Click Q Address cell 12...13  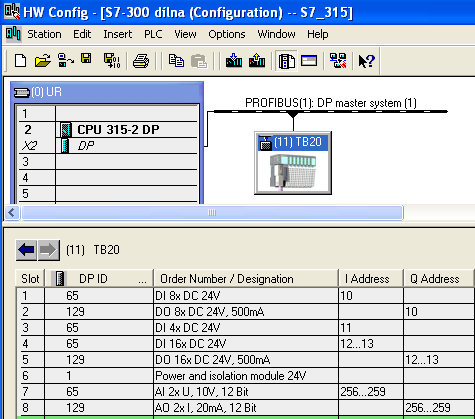click(439, 360)
